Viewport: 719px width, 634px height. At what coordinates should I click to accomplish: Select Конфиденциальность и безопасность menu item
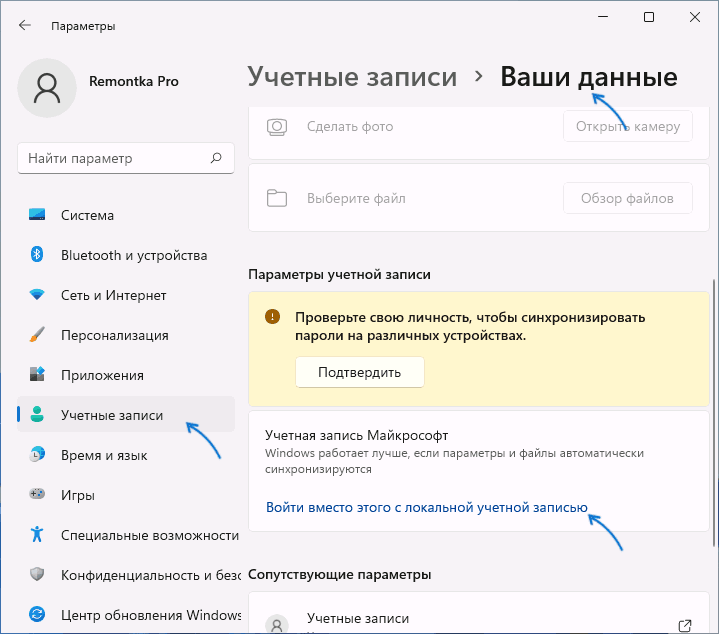pos(150,575)
